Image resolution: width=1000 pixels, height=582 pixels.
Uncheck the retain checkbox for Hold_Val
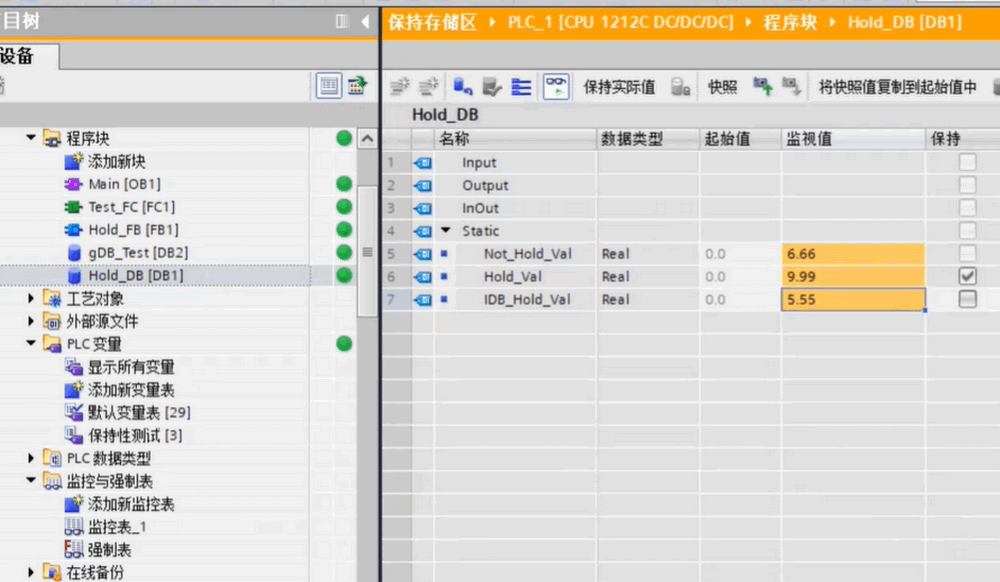[967, 276]
